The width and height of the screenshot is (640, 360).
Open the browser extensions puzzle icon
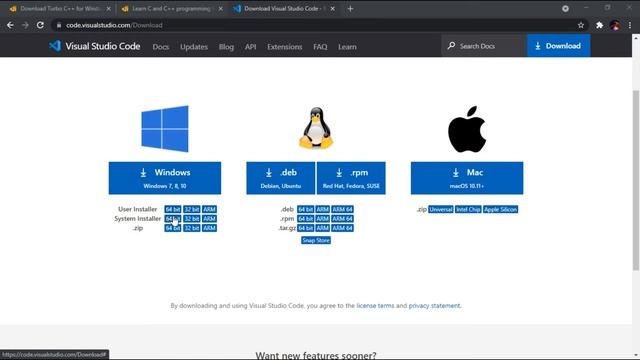[599, 25]
